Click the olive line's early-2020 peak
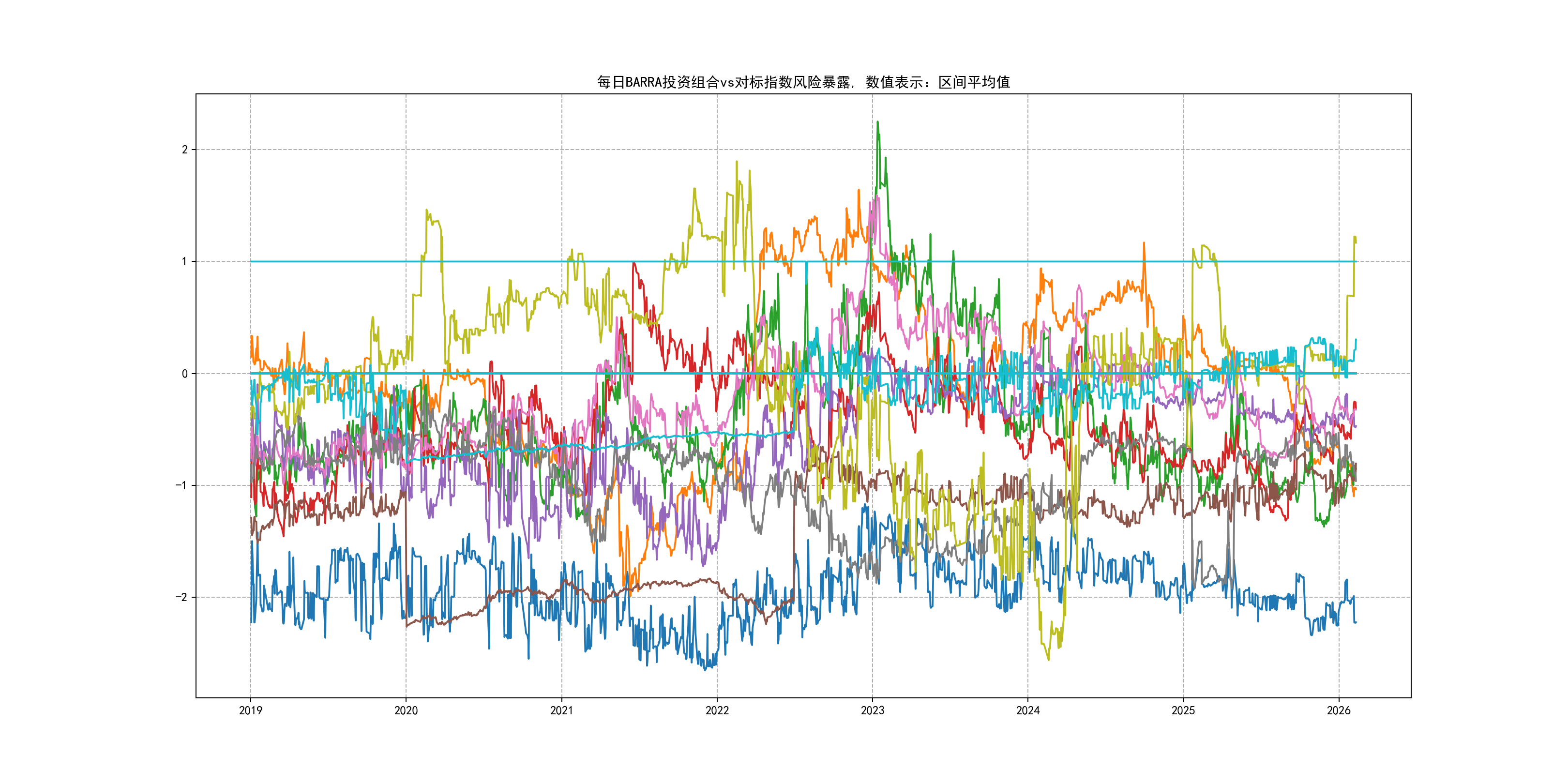Image resolution: width=1568 pixels, height=784 pixels. [426, 210]
